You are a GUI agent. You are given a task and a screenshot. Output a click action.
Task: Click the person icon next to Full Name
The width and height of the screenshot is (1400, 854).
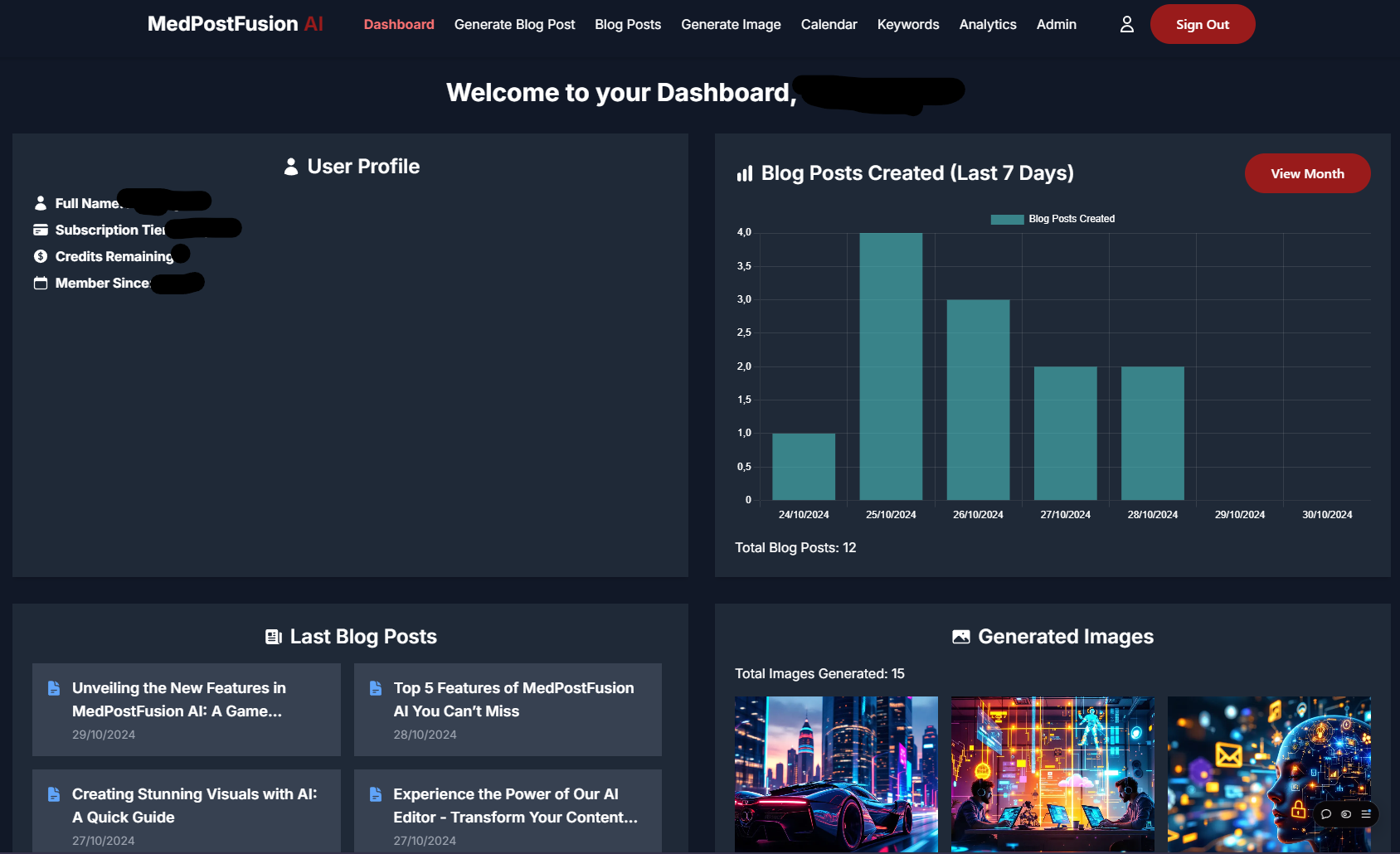(x=41, y=203)
